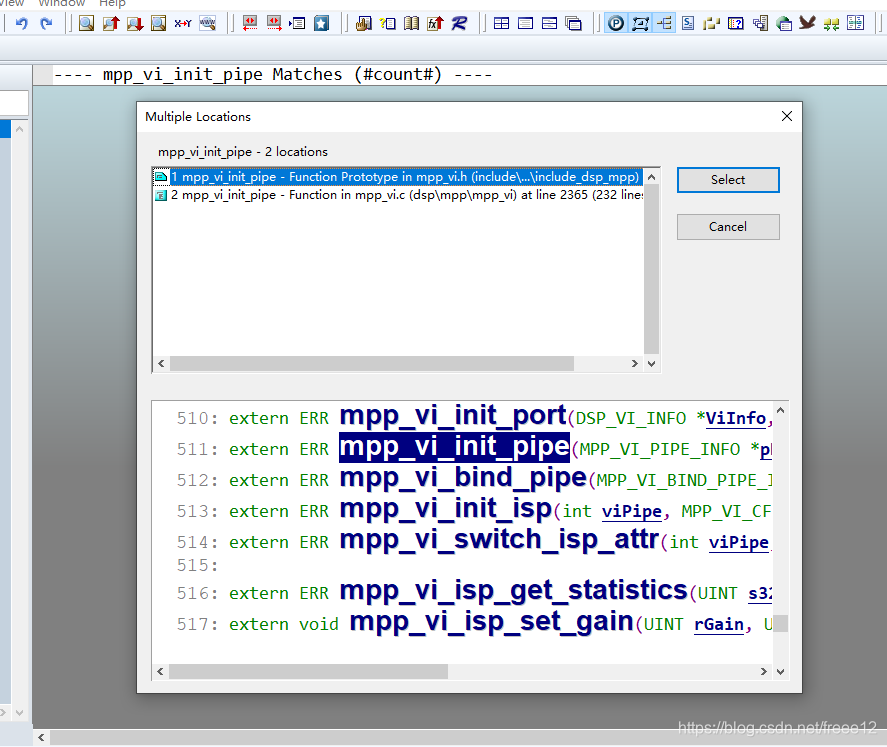Toggle the Symbol tree window button

click(665, 23)
